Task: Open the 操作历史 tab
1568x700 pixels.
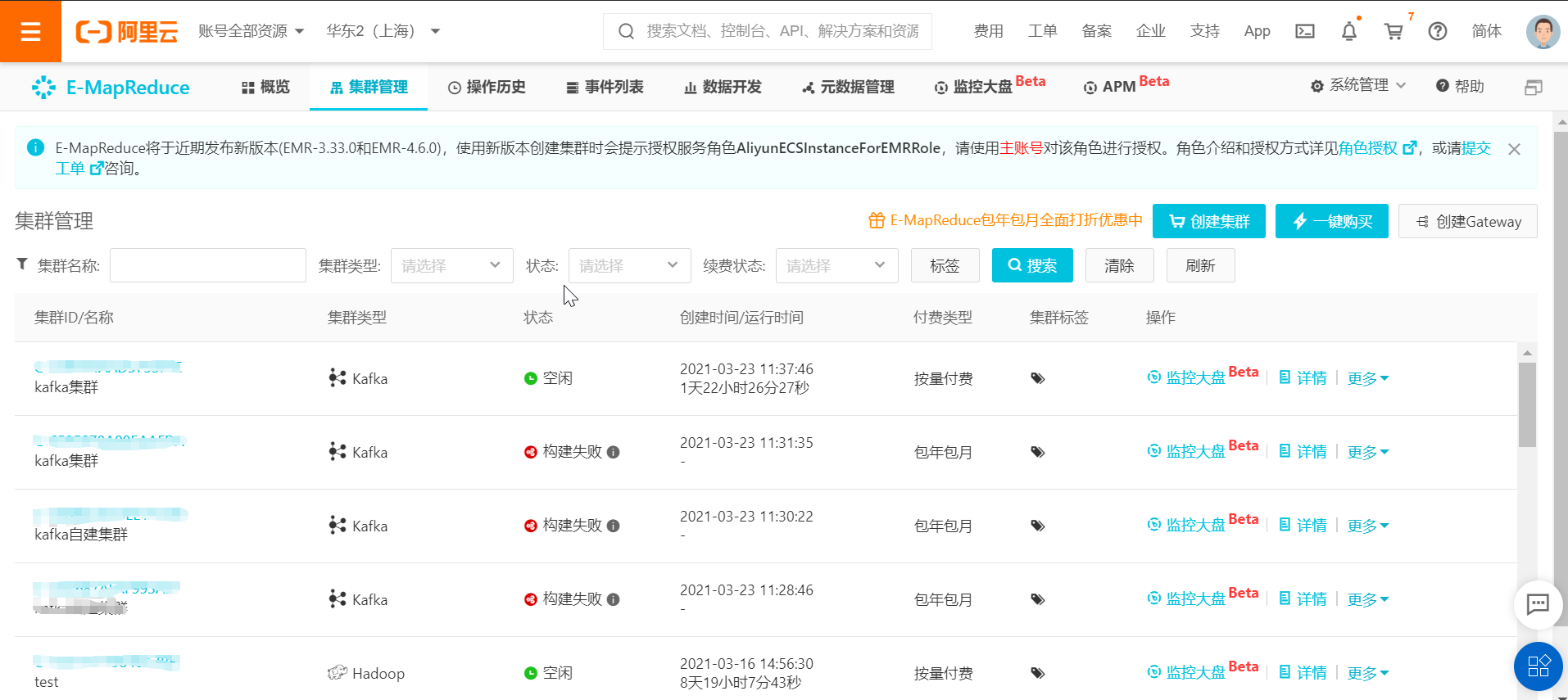Action: pos(487,87)
